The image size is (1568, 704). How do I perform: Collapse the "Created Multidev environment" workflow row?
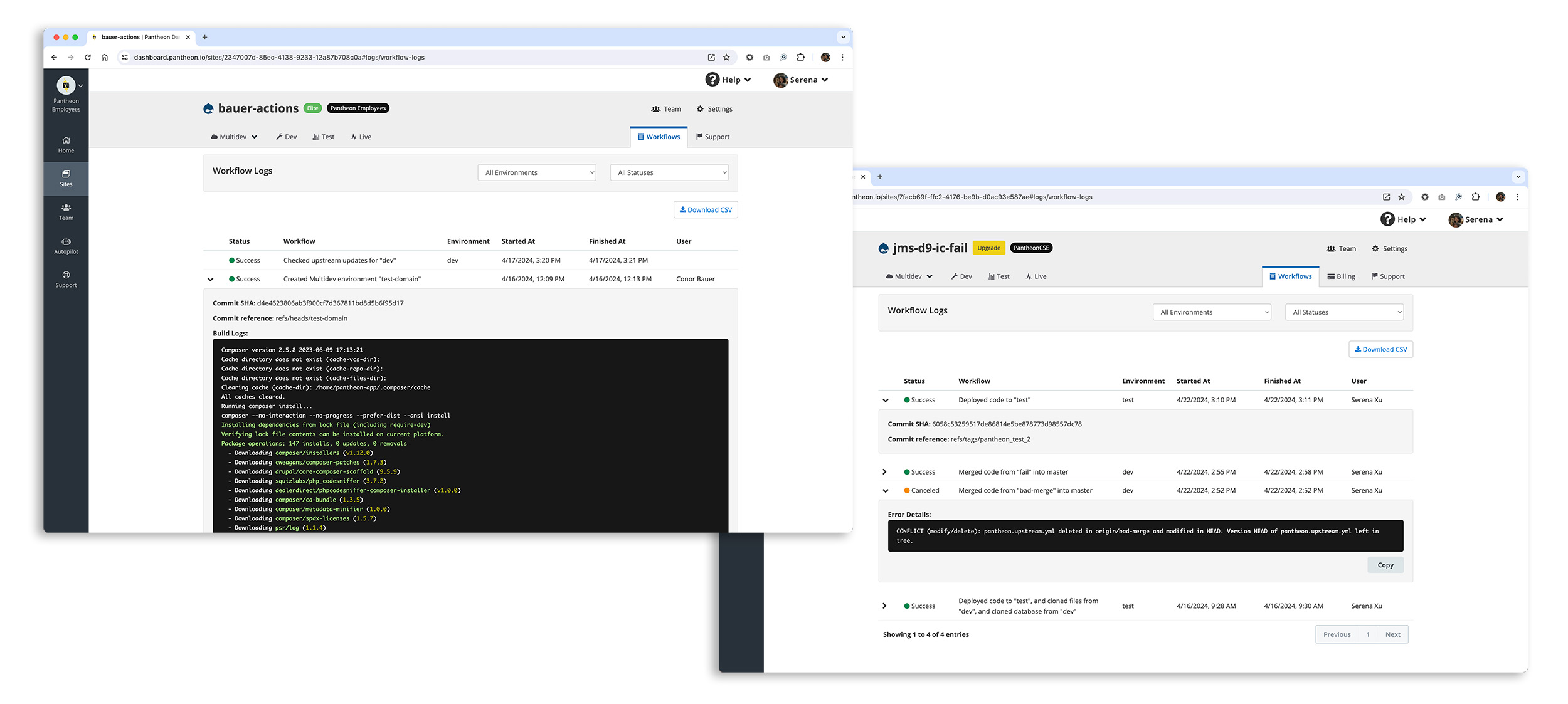[x=211, y=280]
